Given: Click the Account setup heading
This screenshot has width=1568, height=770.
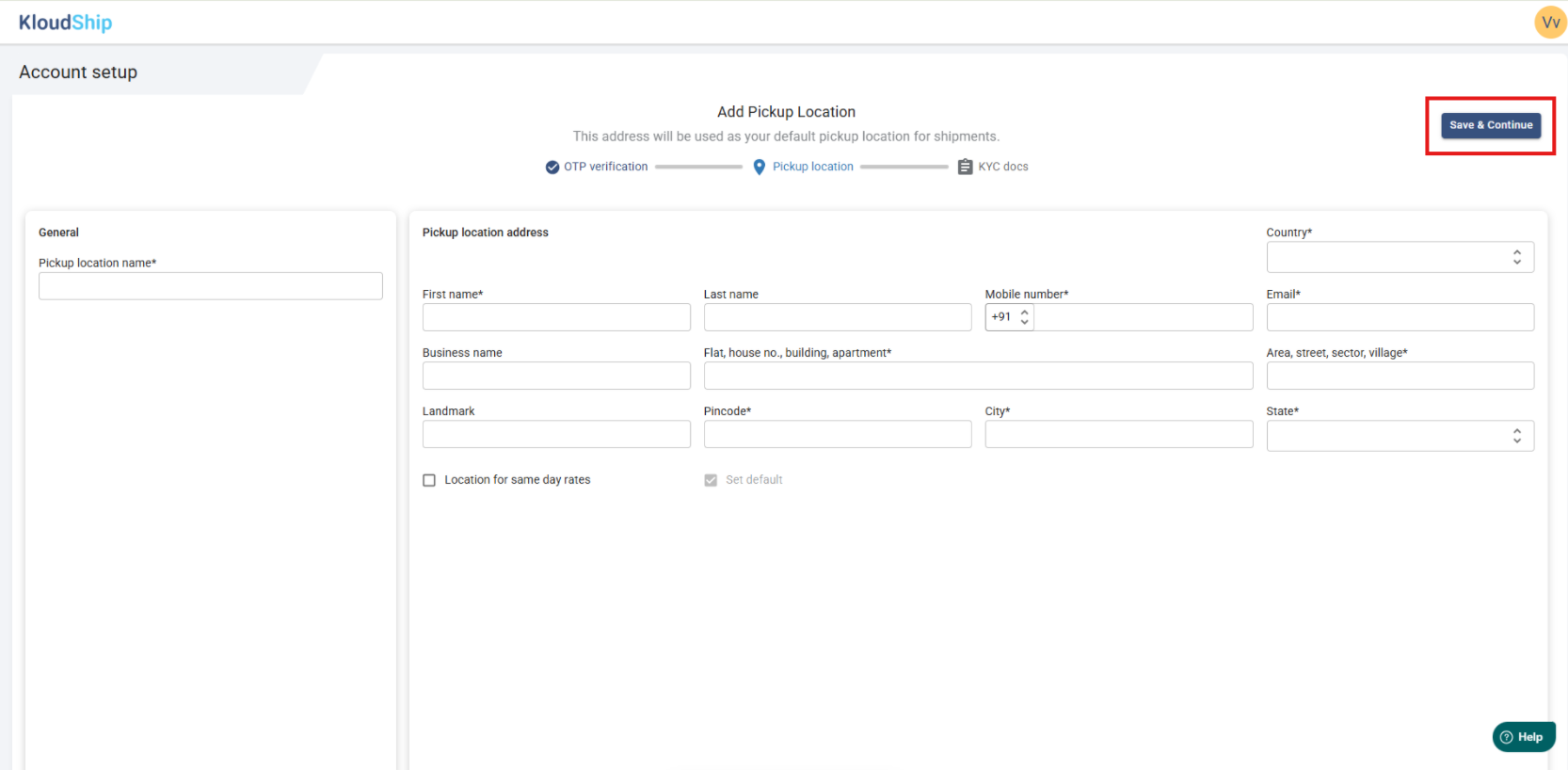Looking at the screenshot, I should point(78,72).
